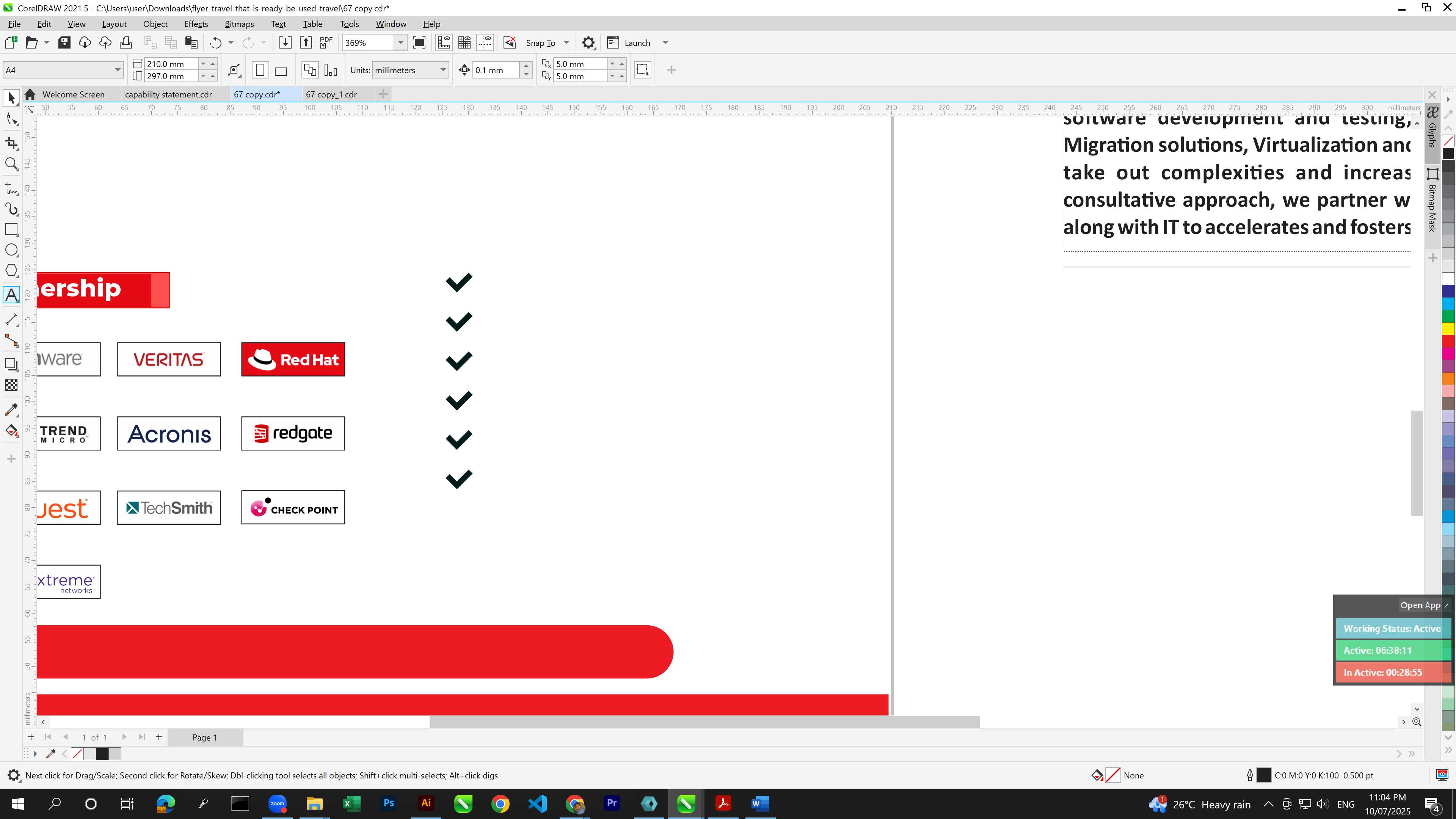This screenshot has height=819, width=1456.
Task: Click the yellow color swatch in palette
Action: (x=1448, y=328)
